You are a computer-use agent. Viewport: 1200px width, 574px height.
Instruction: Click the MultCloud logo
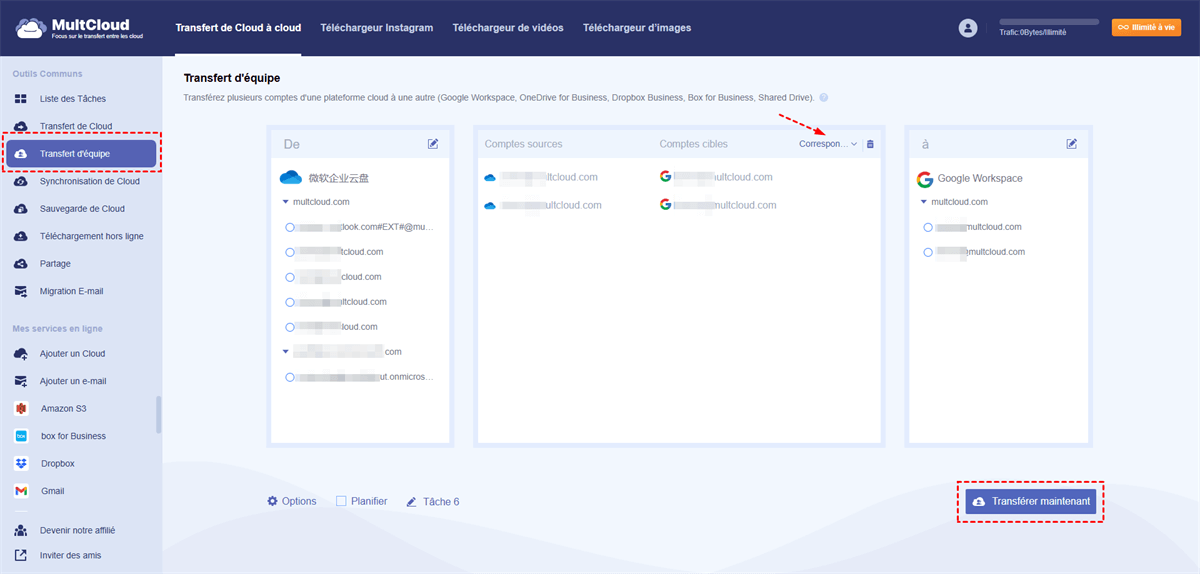80,28
